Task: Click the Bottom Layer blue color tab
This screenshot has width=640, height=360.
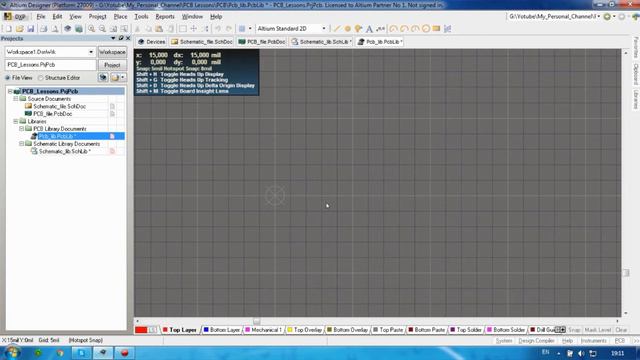Action: pos(222,330)
